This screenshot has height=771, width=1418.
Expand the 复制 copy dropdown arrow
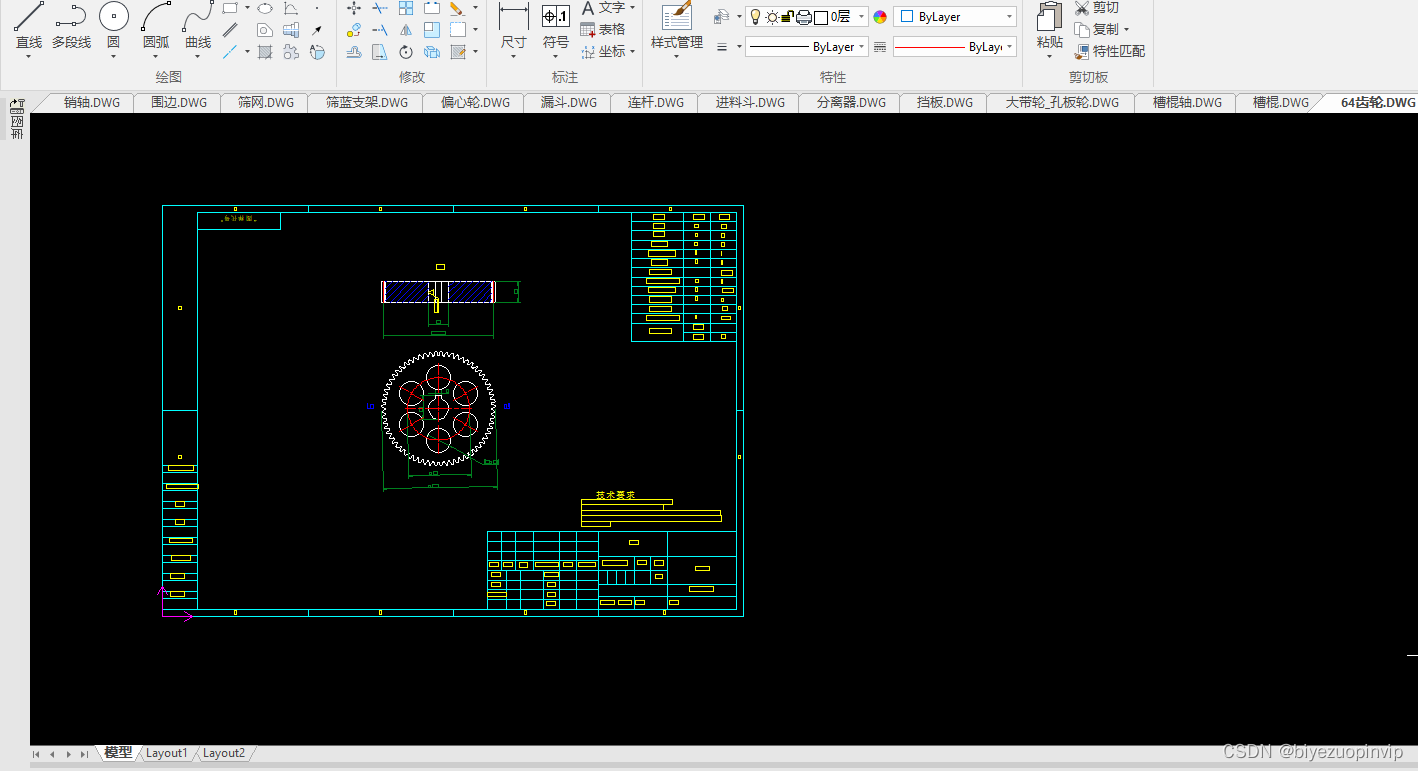coord(1126,30)
